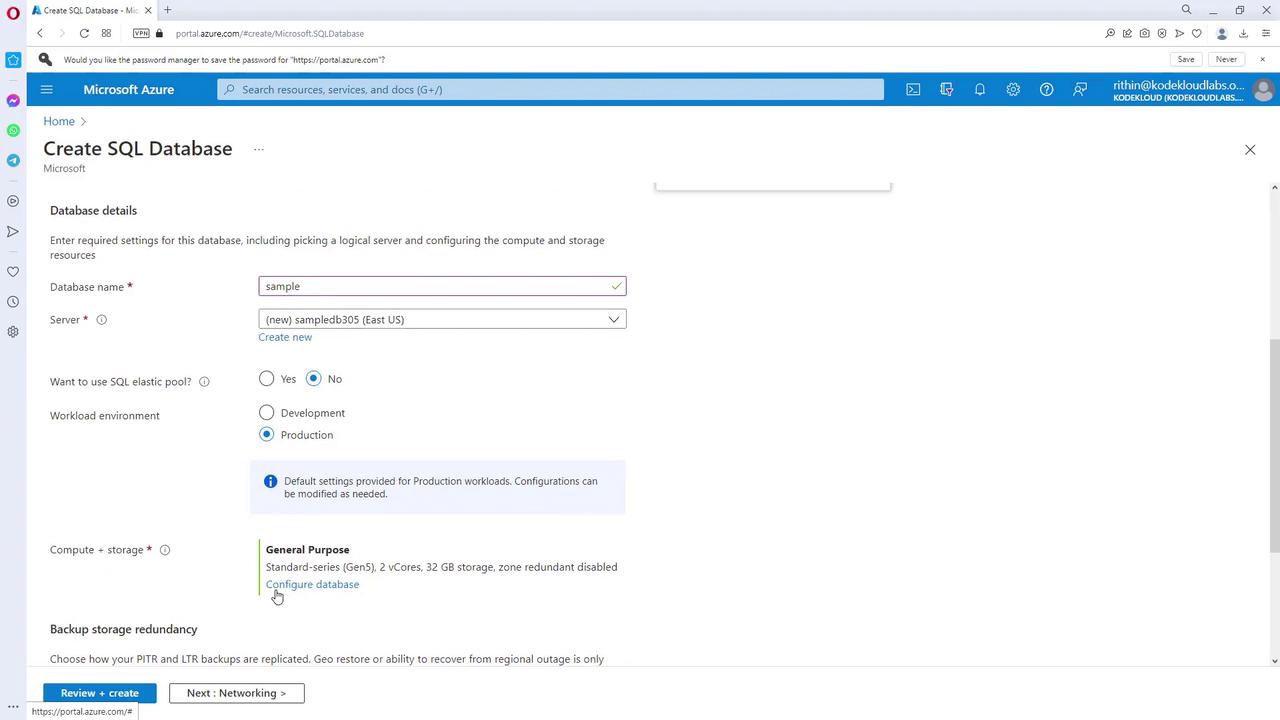Screen dimensions: 1280x720
Task: Open the browser downloads icon
Action: pos(1243,33)
